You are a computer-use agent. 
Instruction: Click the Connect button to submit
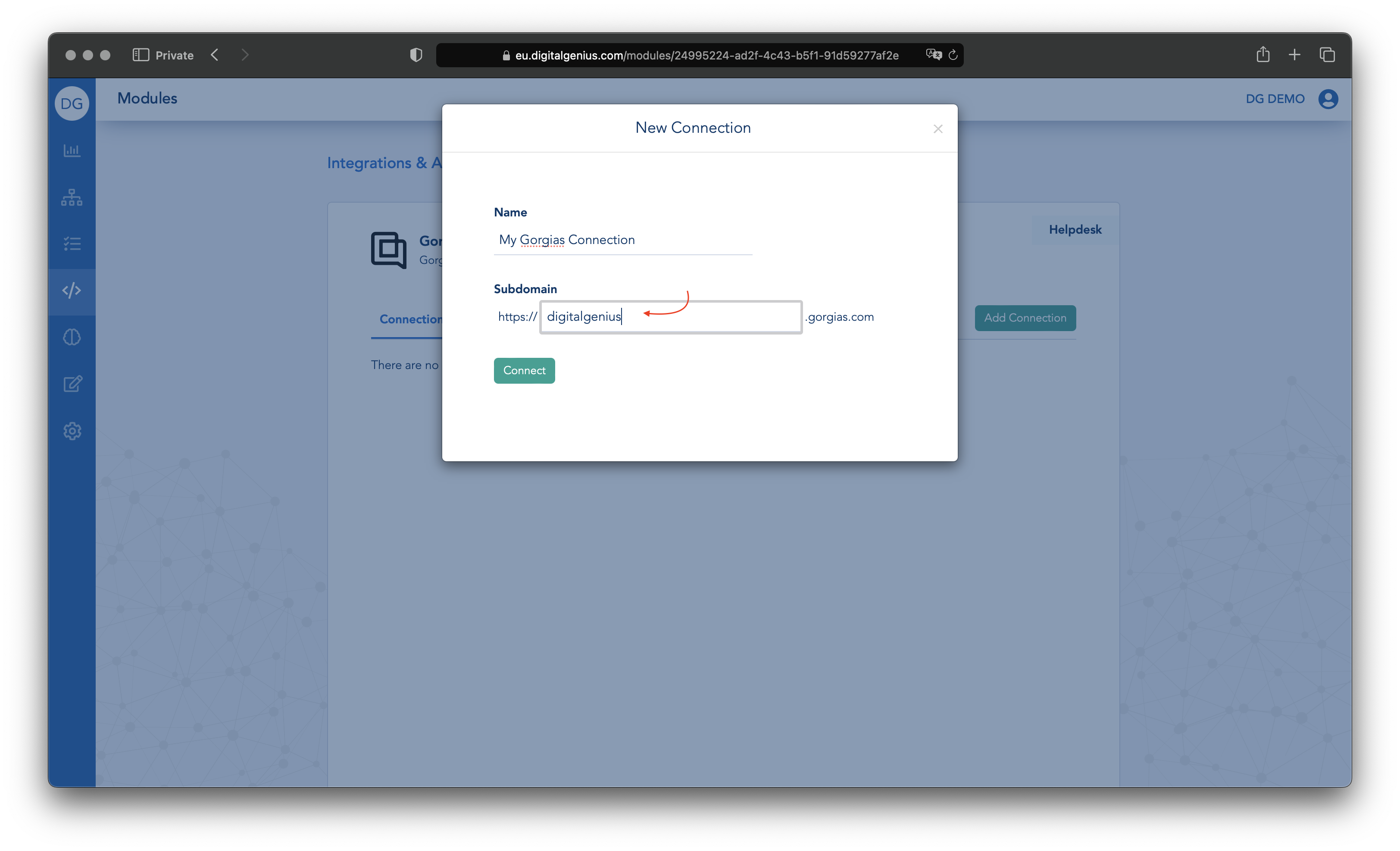coord(524,370)
